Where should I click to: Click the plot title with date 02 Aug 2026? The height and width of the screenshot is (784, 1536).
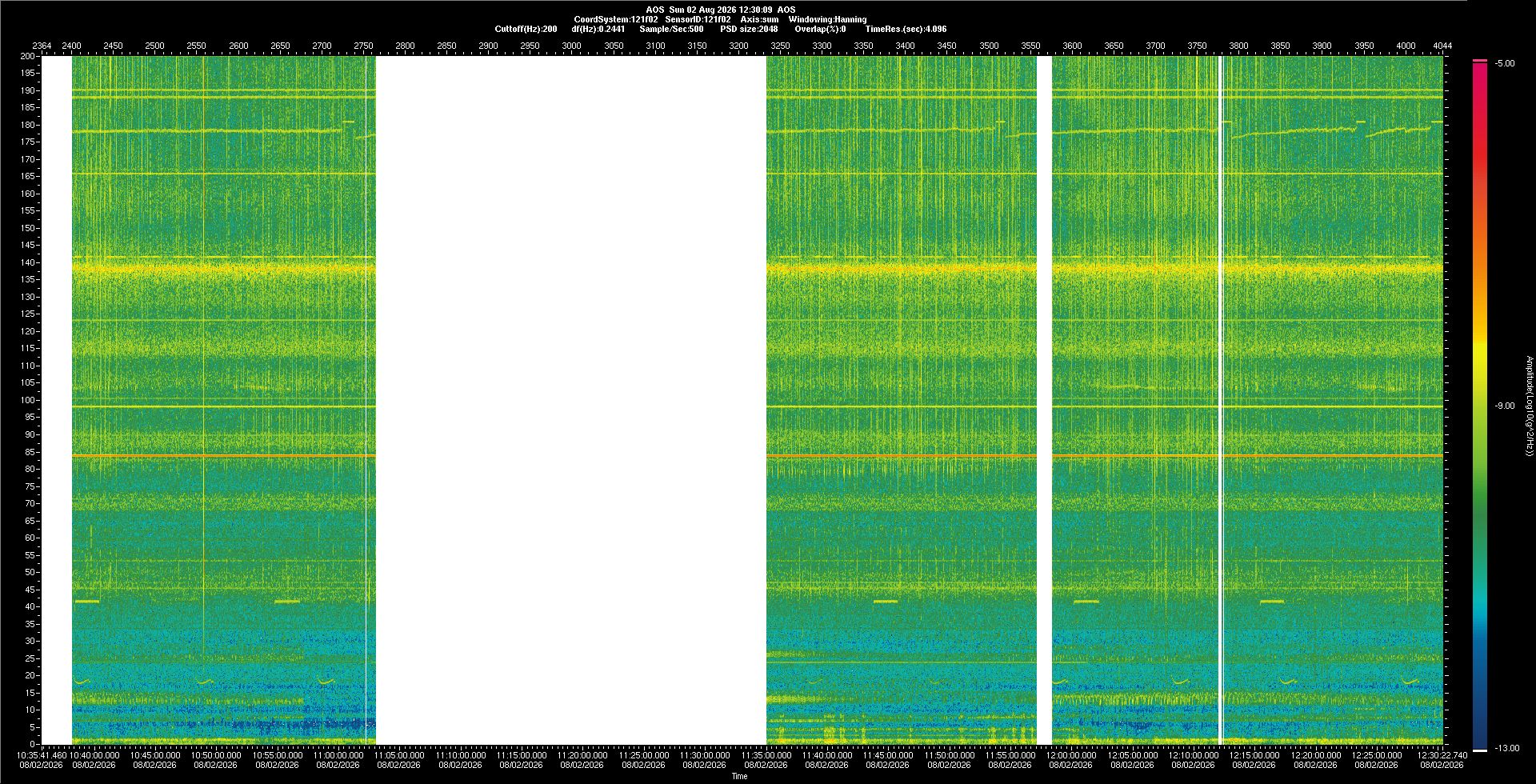[721, 10]
